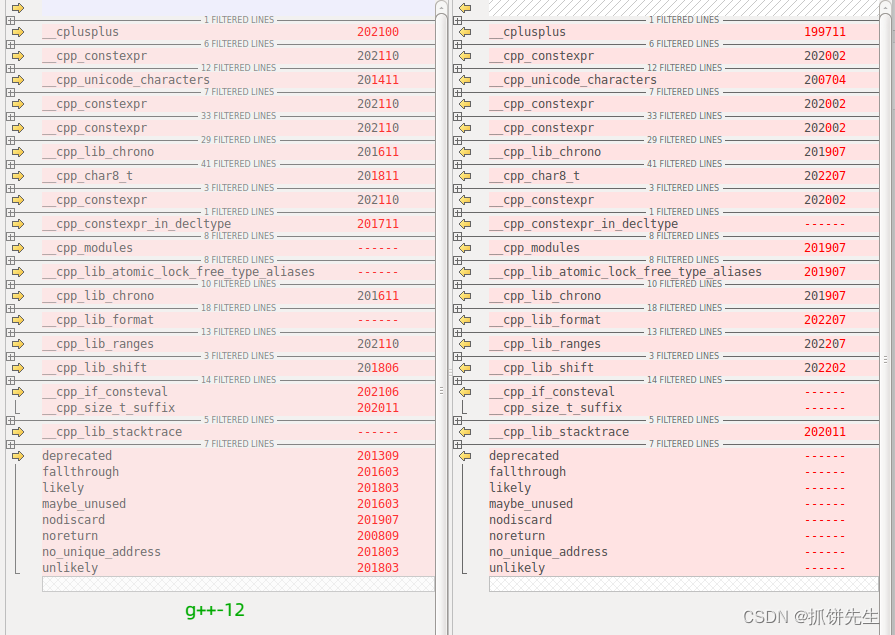Click left pane arrow beside __cpp_if_consteval
895x635 pixels.
(18, 392)
